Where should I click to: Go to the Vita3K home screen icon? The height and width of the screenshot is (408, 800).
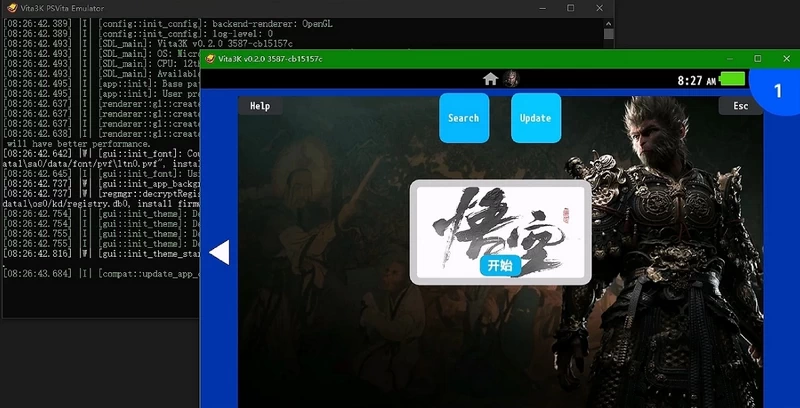click(x=490, y=79)
